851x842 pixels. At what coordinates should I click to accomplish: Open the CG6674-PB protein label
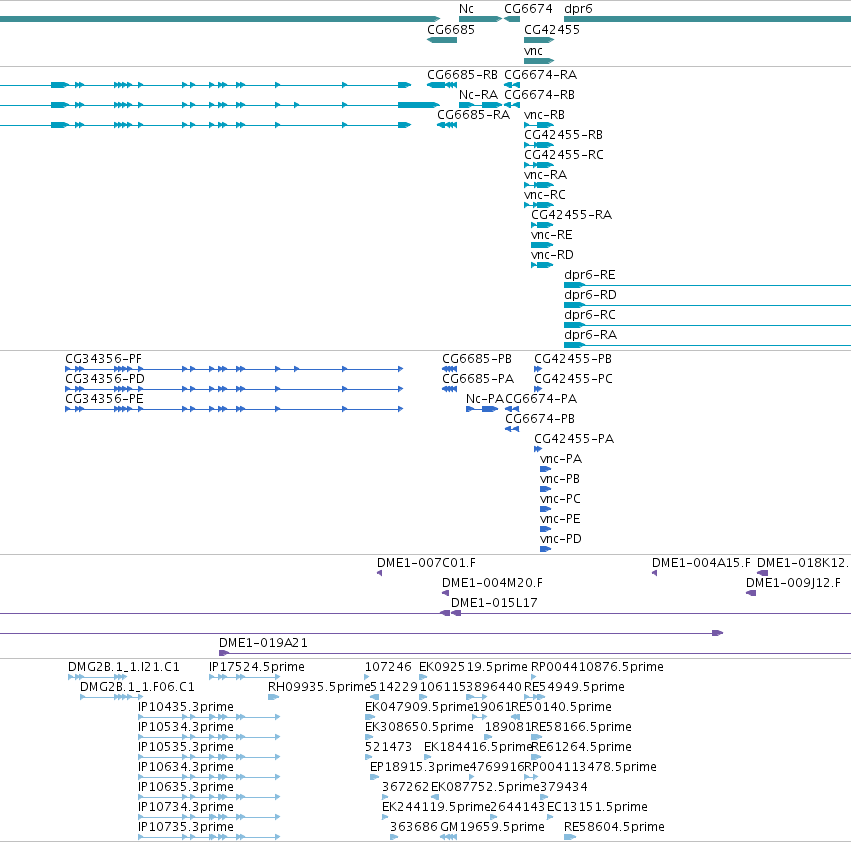[539, 419]
